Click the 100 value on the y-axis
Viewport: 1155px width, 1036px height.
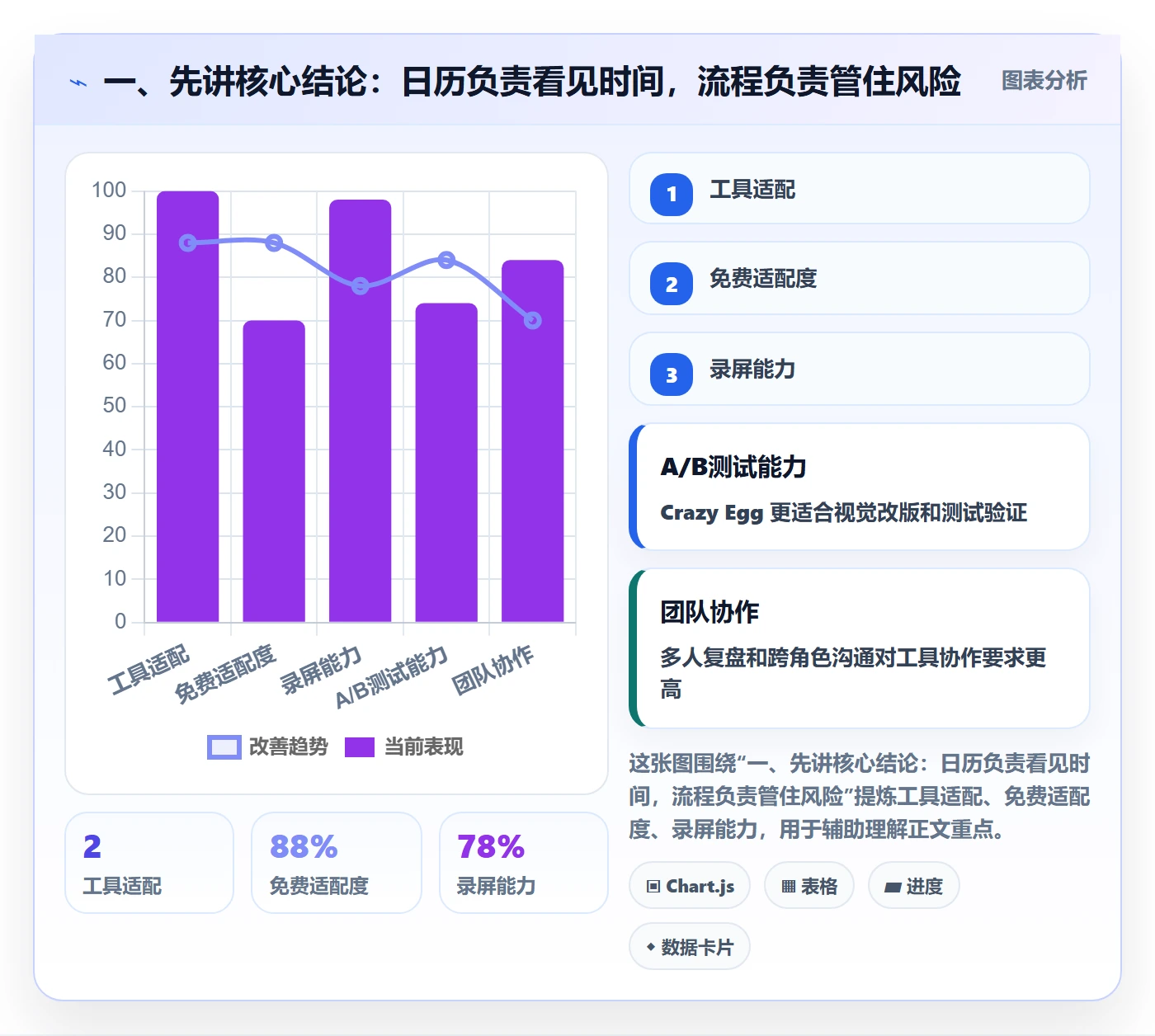pos(109,191)
